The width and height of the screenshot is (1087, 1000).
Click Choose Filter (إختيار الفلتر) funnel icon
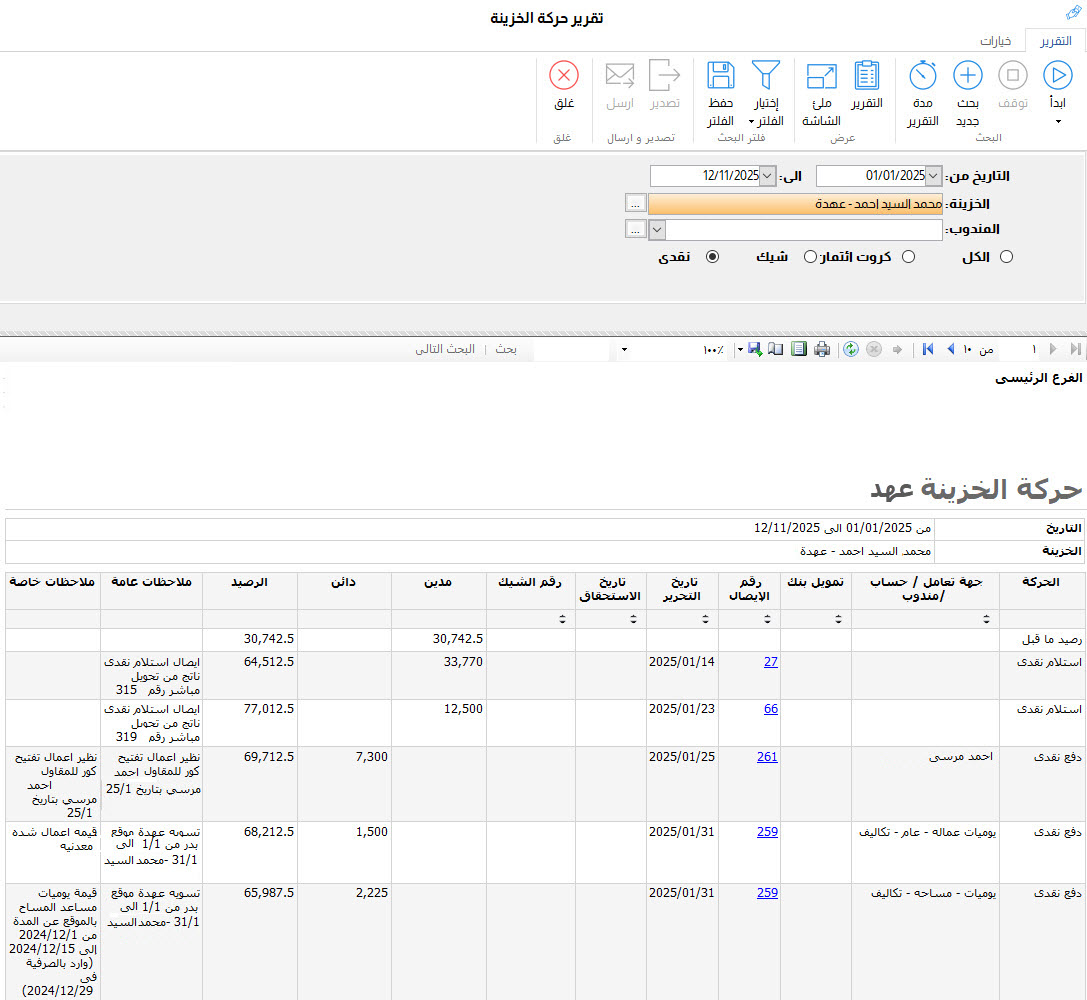(765, 76)
